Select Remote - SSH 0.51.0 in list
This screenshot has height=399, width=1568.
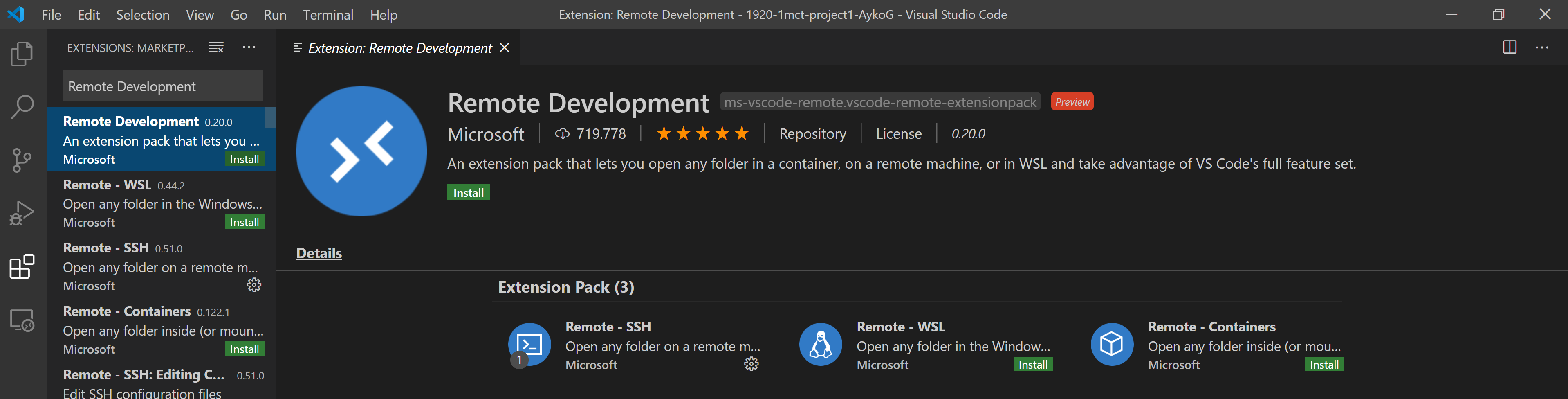(x=161, y=266)
